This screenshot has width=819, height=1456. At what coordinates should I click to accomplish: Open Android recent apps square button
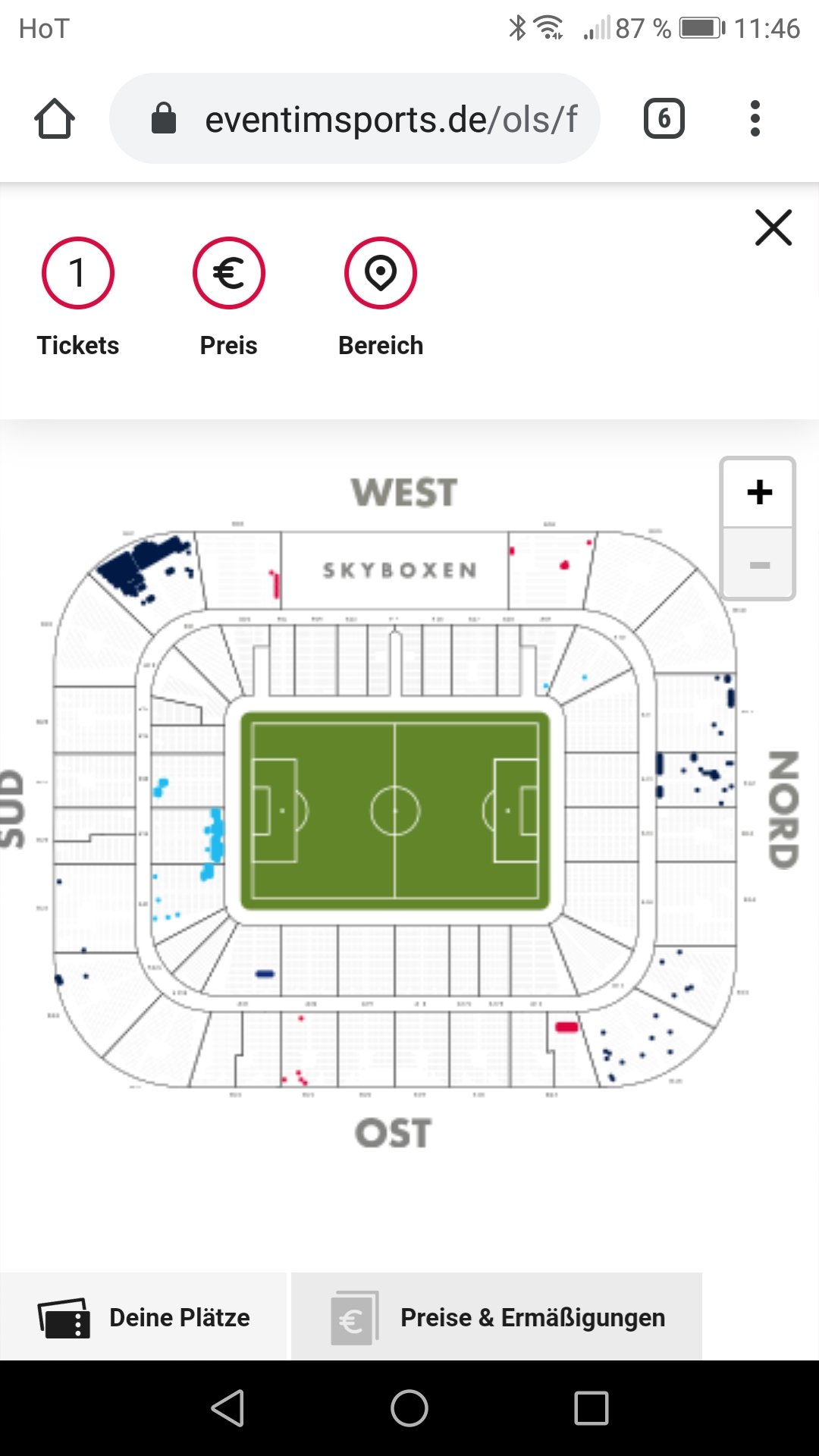591,1408
